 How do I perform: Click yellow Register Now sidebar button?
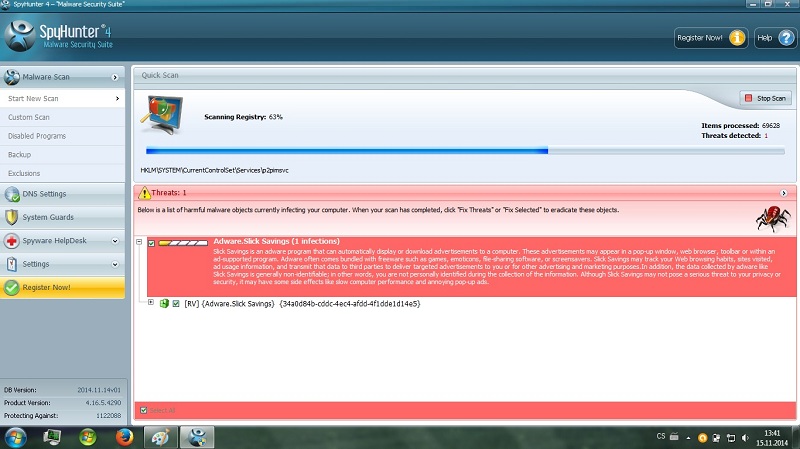(x=62, y=288)
